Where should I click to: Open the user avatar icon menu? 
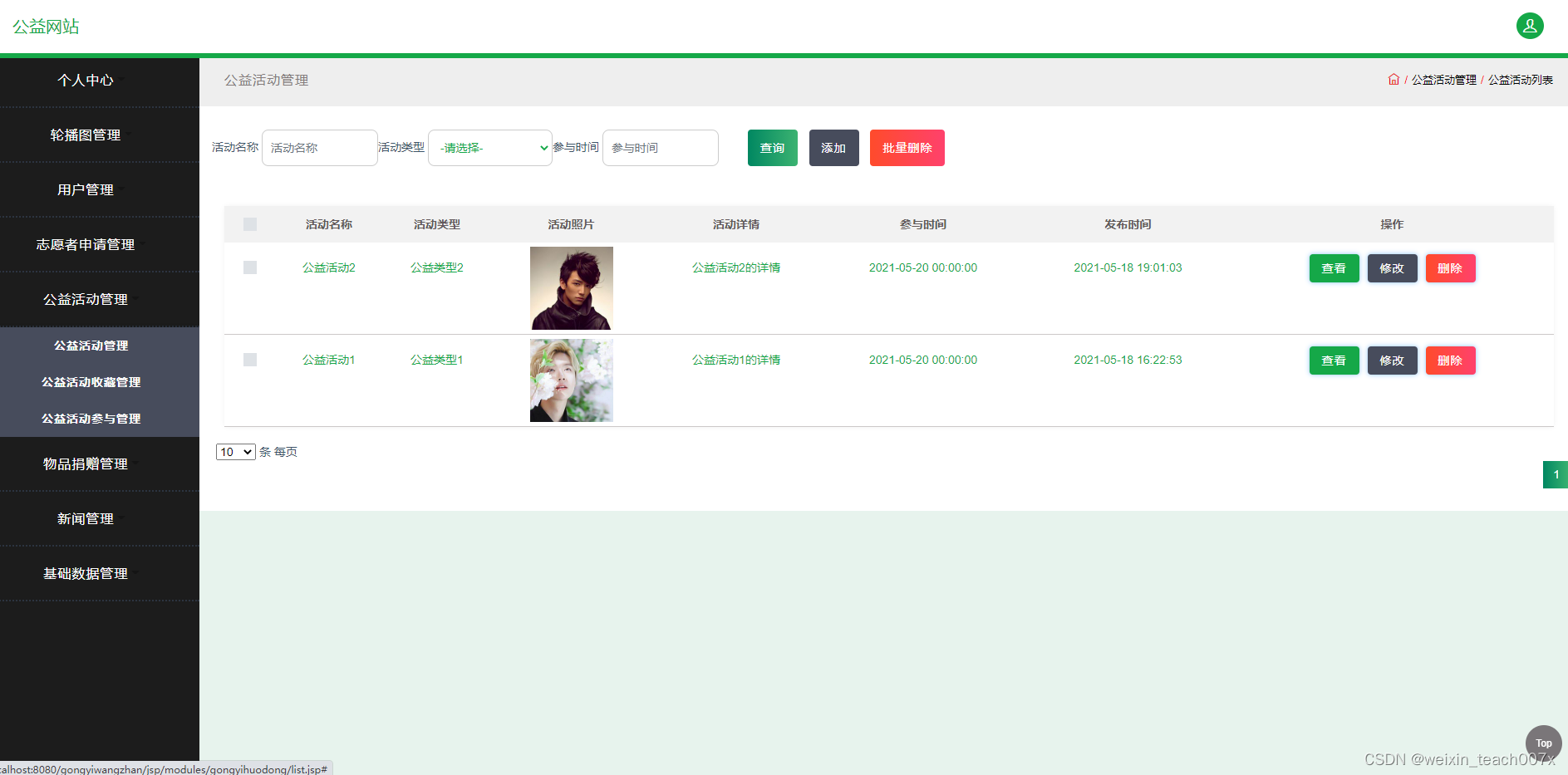[x=1530, y=26]
